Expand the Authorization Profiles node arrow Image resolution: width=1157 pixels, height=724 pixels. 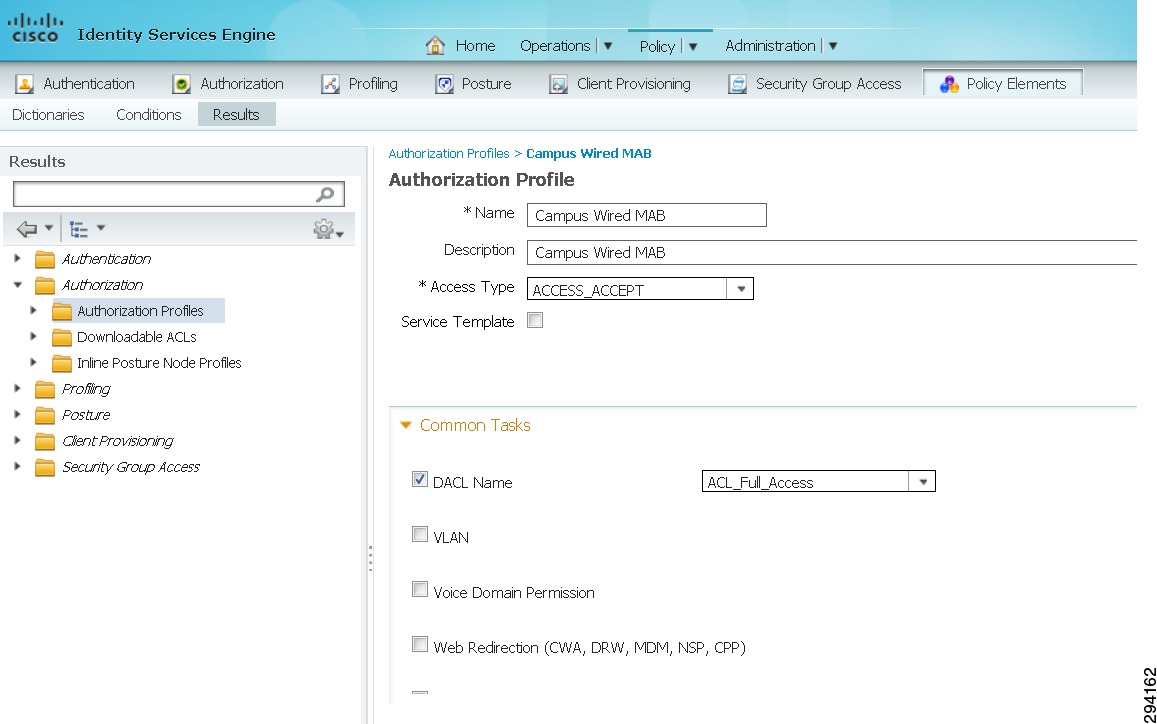click(x=33, y=310)
